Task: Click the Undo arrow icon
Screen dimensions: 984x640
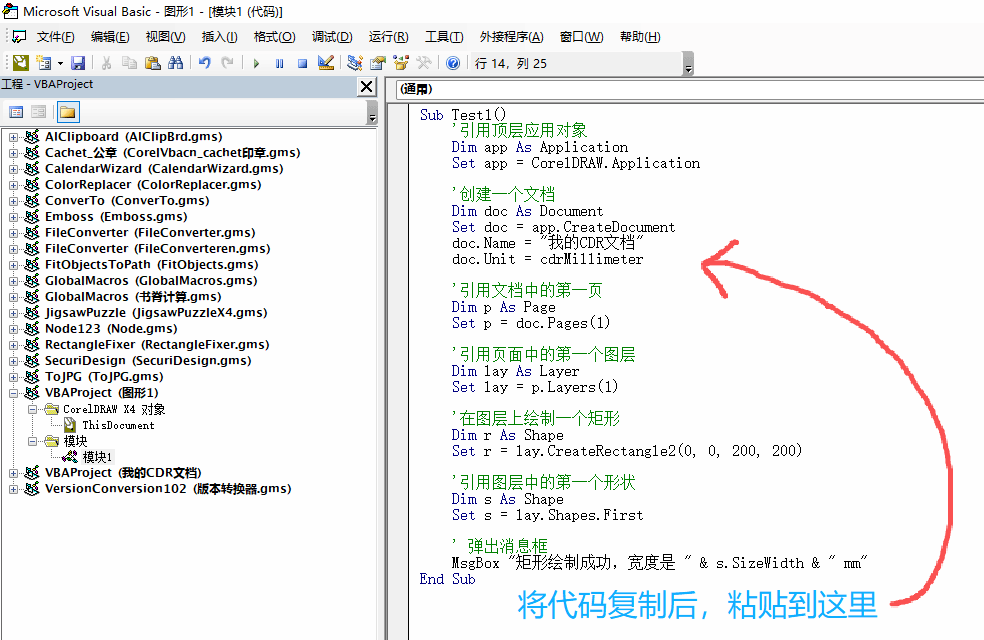Action: coord(204,63)
